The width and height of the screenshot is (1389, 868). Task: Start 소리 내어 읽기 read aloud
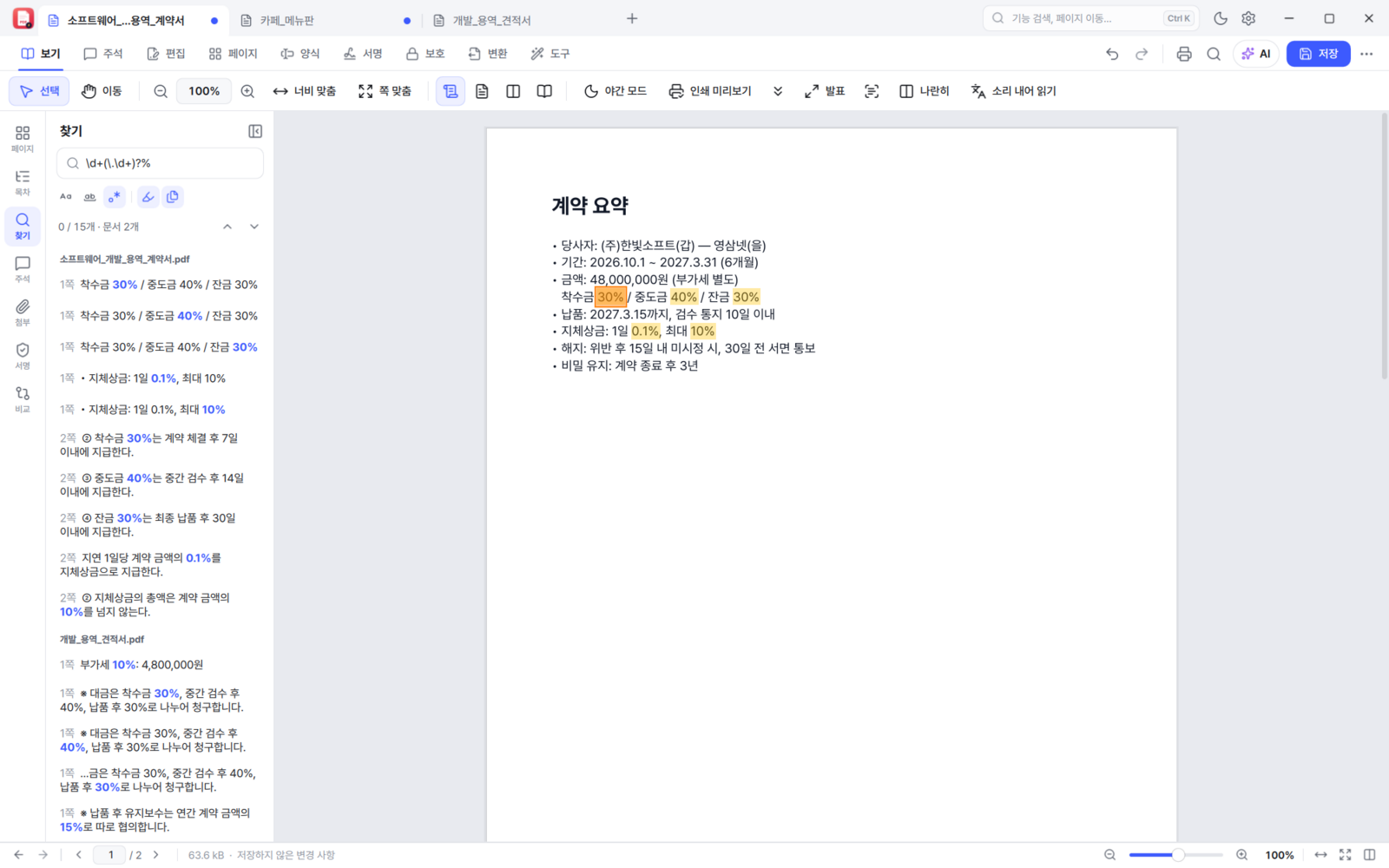(x=1014, y=91)
